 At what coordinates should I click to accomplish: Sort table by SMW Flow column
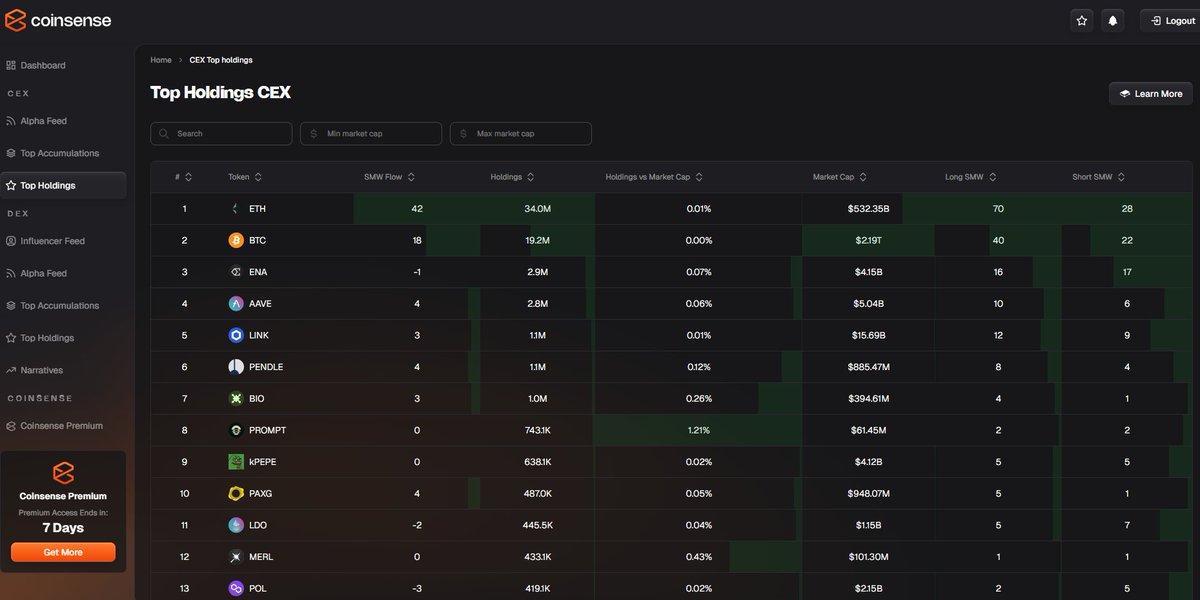[389, 177]
